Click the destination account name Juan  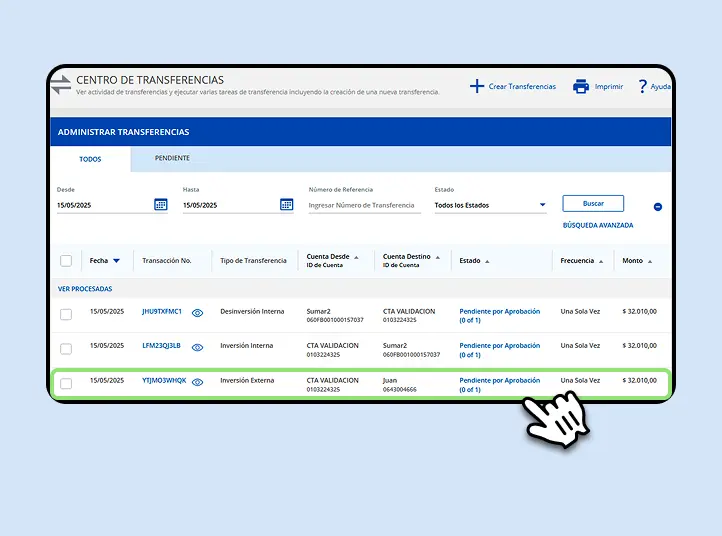390,380
